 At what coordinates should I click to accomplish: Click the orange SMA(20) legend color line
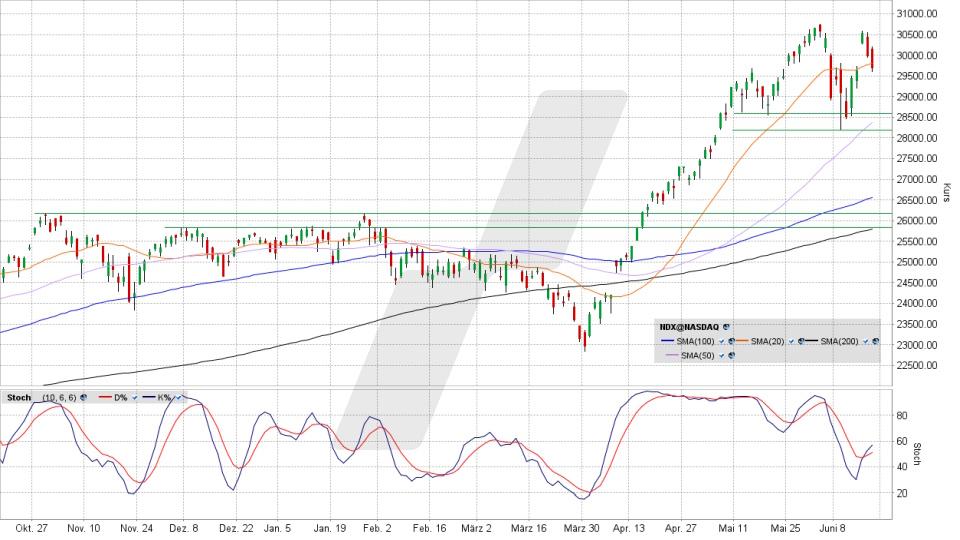click(x=742, y=340)
